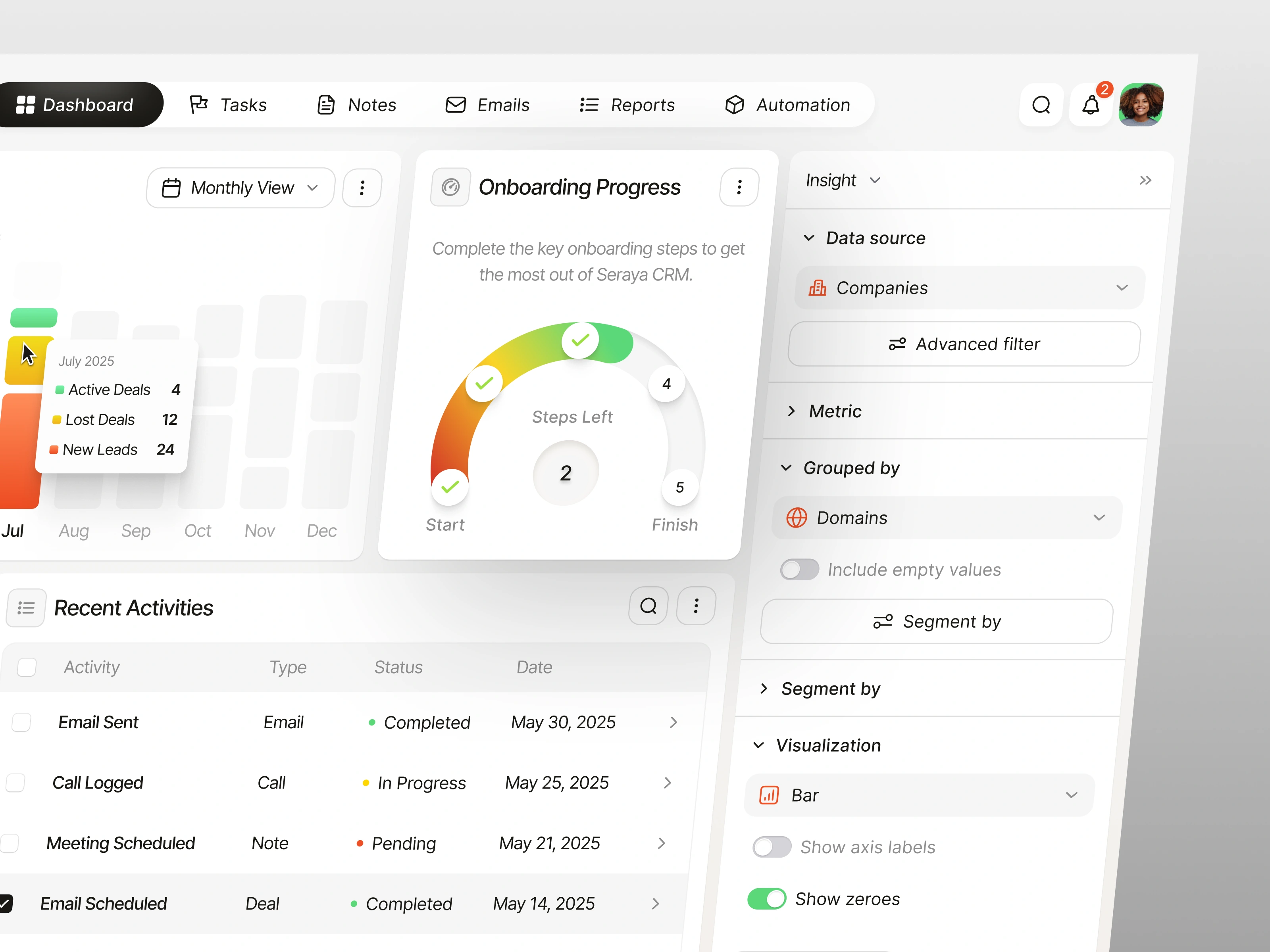
Task: Select the Dec month label on chart
Action: [x=321, y=530]
